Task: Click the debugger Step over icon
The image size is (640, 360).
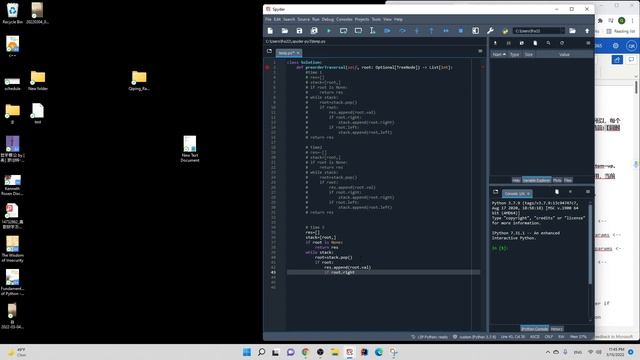Action: [x=402, y=31]
